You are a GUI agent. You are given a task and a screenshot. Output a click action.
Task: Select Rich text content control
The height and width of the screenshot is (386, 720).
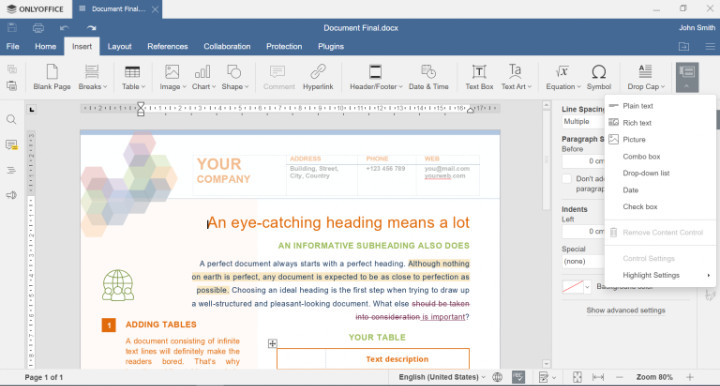coord(660,123)
